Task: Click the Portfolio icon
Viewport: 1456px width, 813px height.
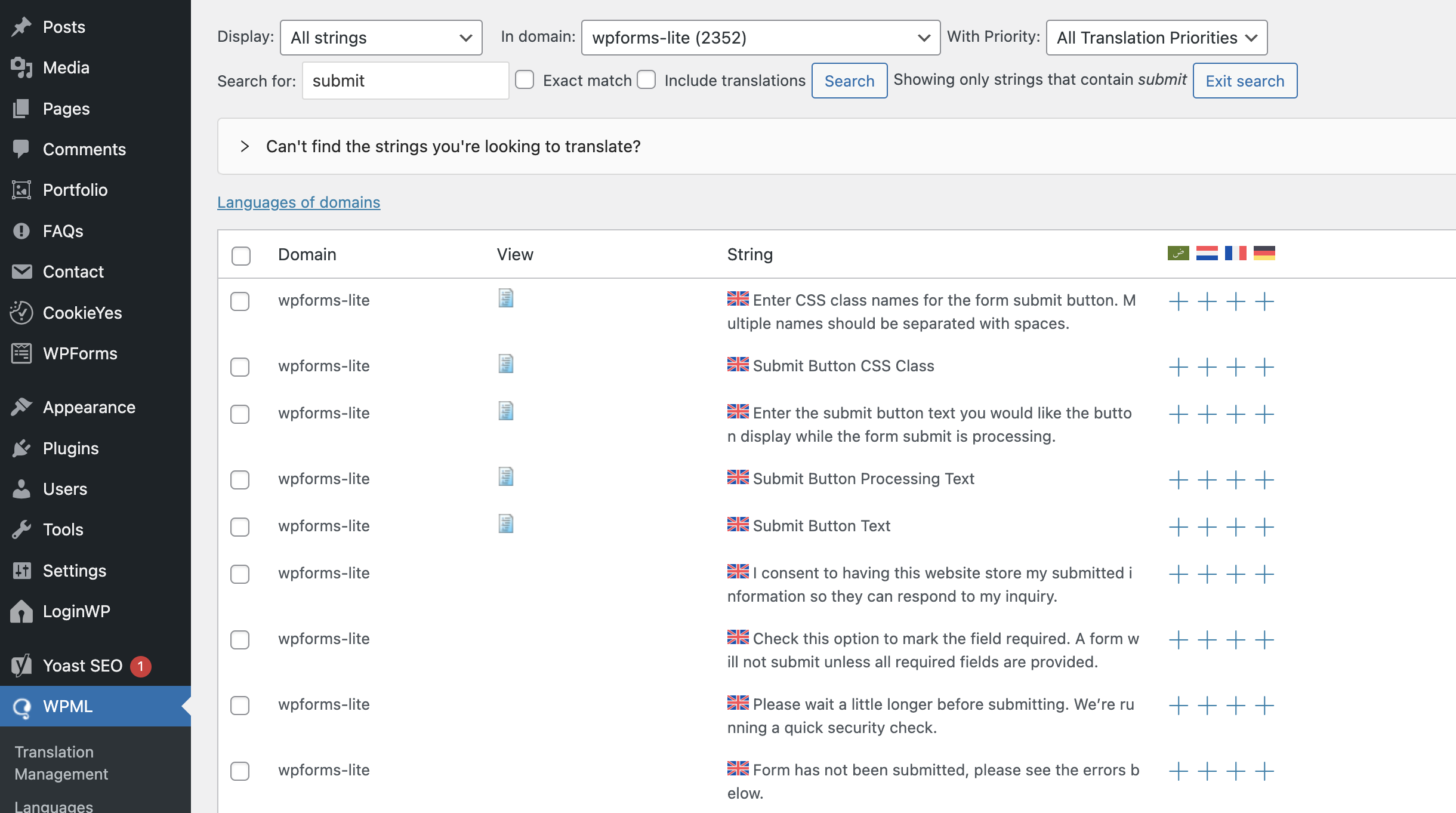Action: point(21,190)
